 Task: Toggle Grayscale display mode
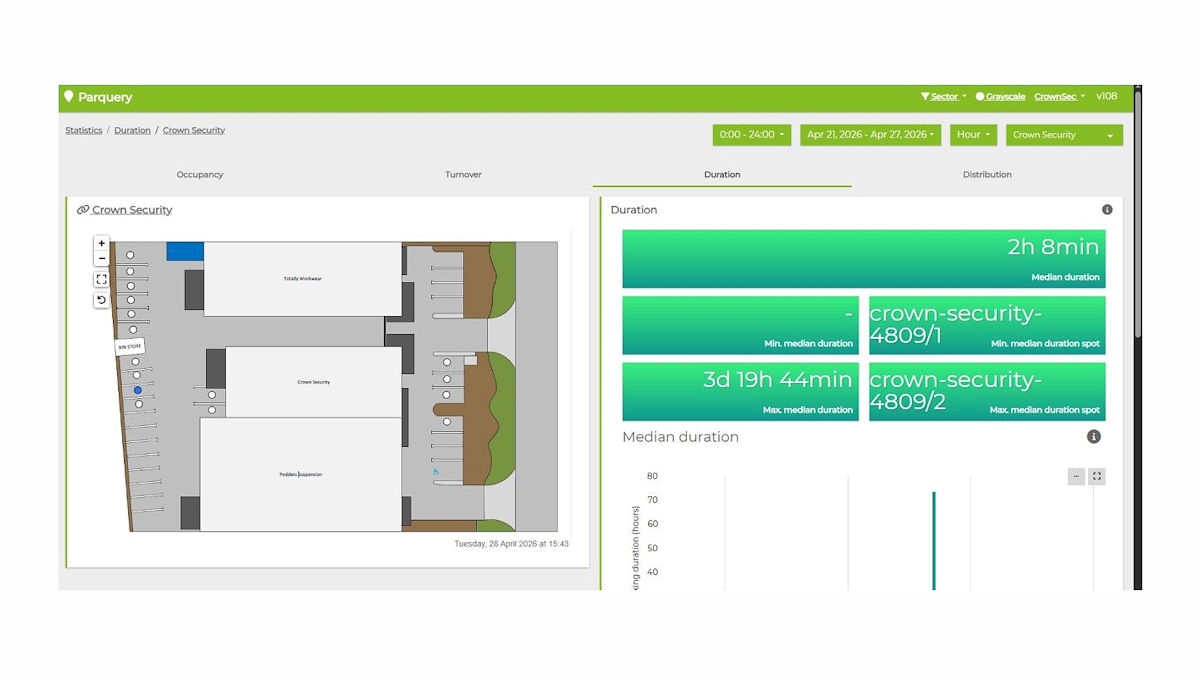(x=1000, y=97)
